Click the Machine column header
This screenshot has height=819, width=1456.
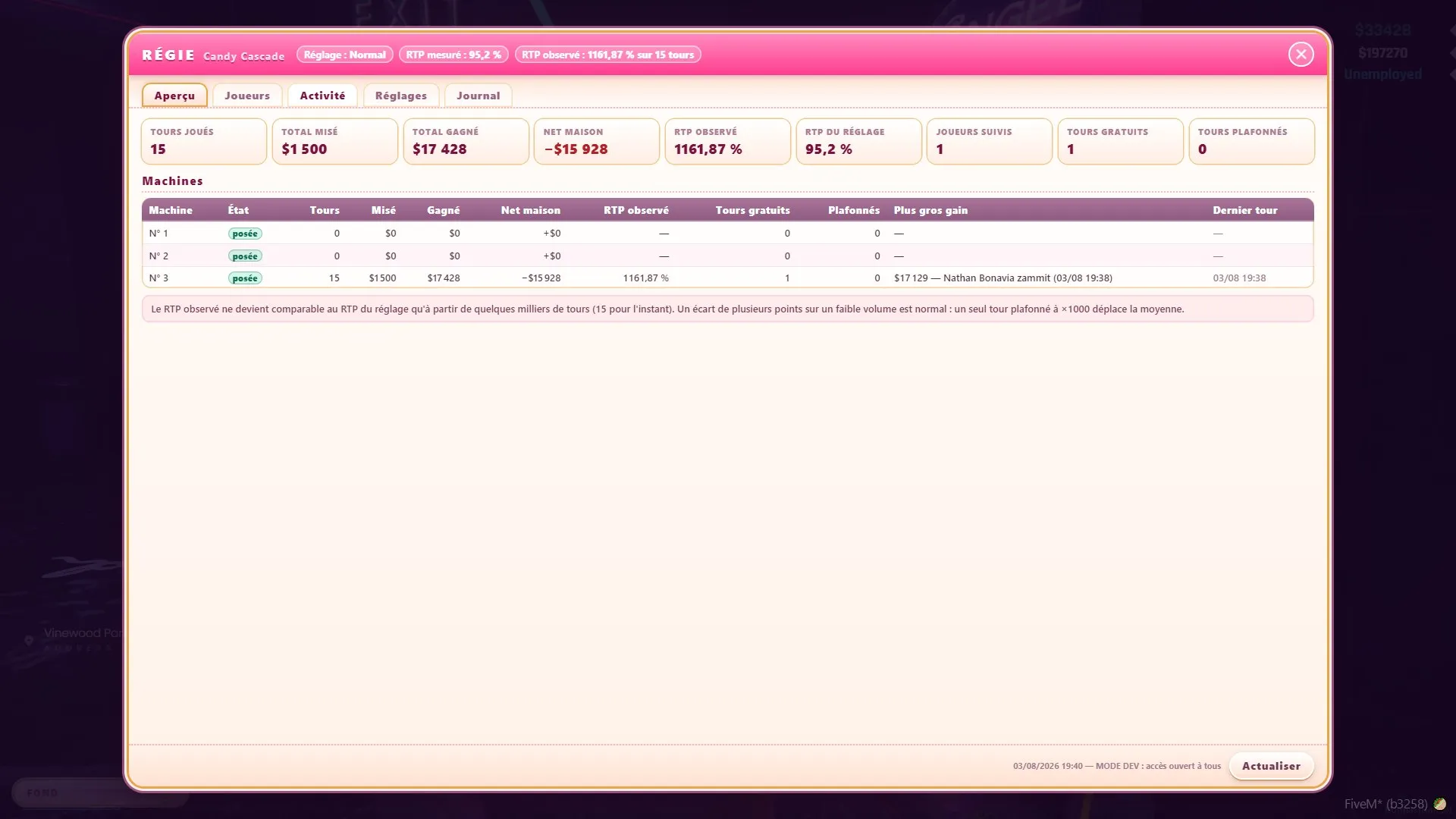tap(171, 210)
